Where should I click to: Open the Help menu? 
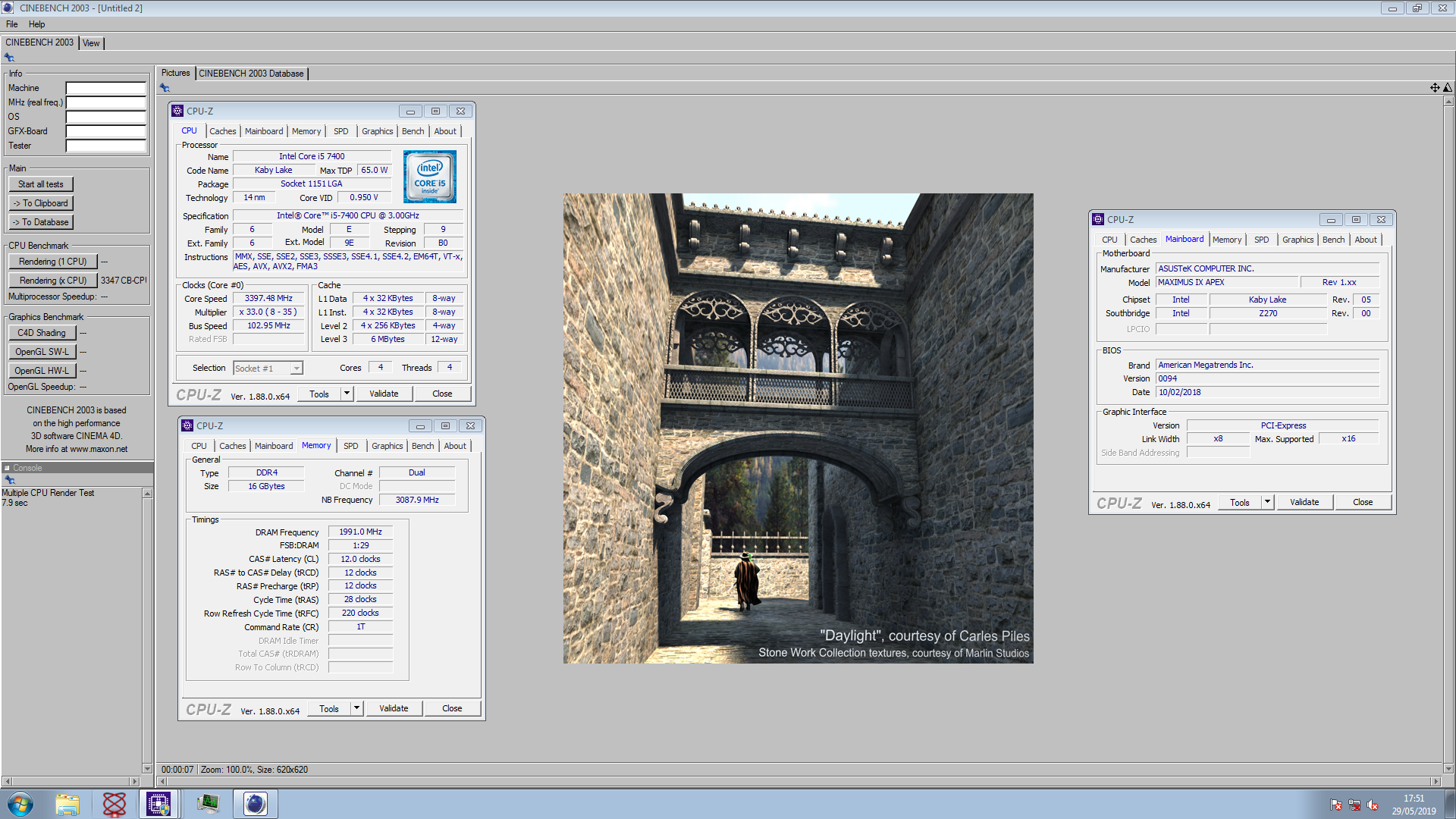point(36,24)
